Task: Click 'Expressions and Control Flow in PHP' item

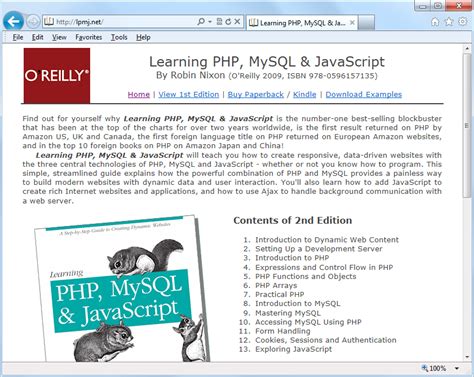Action: tap(324, 267)
